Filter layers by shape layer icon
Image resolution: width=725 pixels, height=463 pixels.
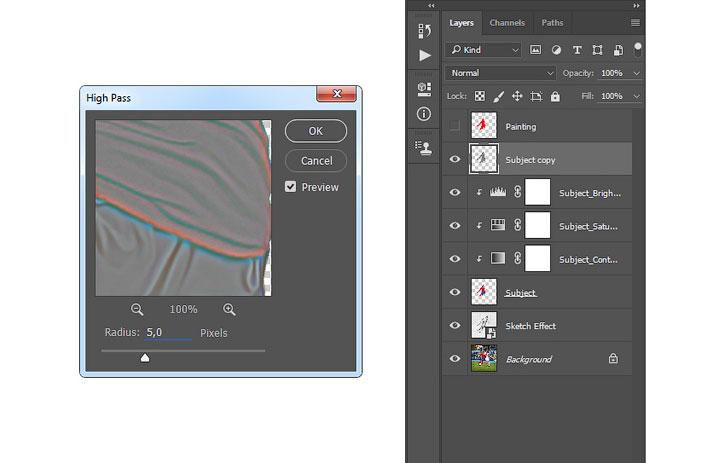point(597,50)
